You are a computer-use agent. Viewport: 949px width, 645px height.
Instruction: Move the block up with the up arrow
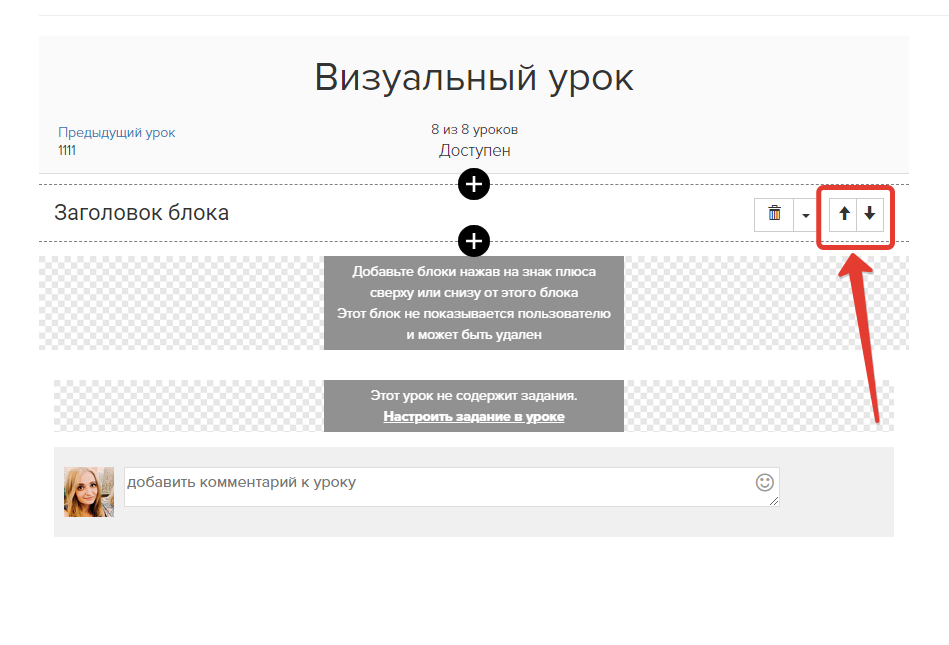[x=844, y=214]
